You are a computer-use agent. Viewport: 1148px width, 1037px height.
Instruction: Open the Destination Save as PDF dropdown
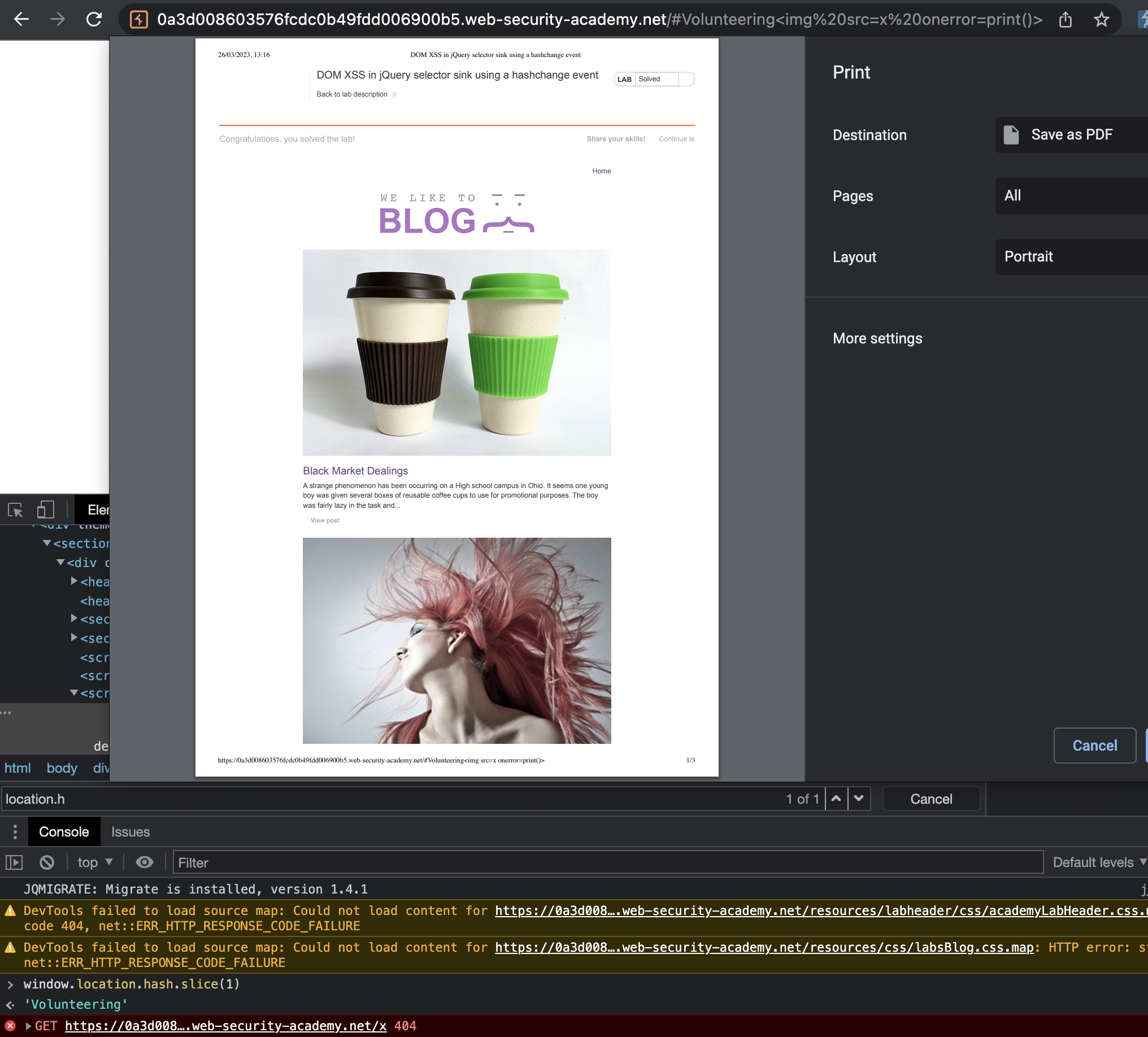(1071, 135)
